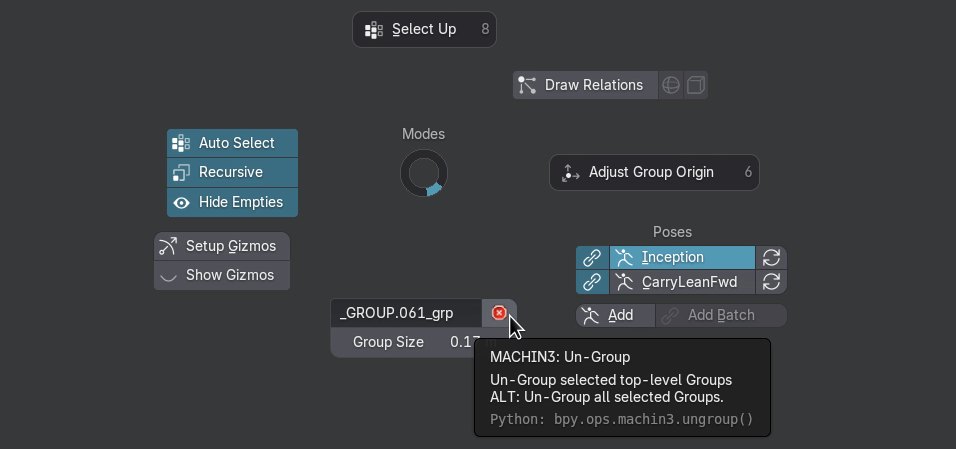956x449 pixels.
Task: Toggle the Auto Select option
Action: (233, 143)
